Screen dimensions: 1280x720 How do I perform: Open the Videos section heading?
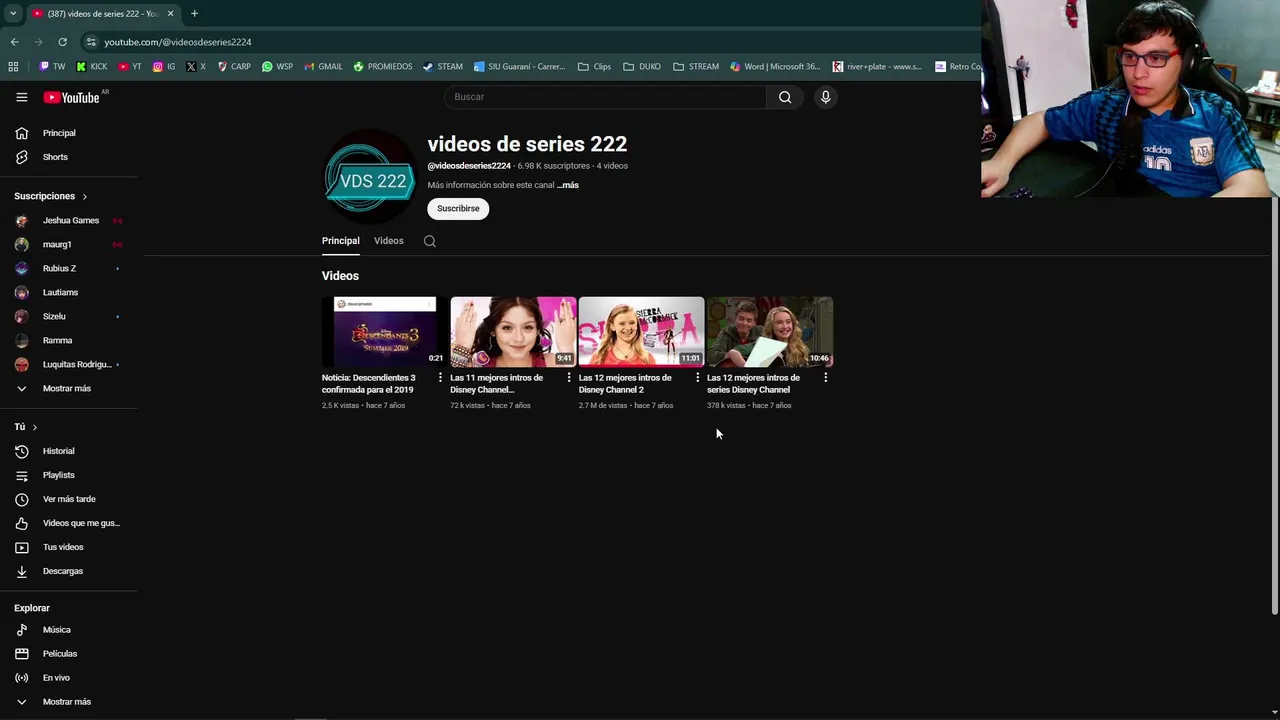click(x=340, y=276)
